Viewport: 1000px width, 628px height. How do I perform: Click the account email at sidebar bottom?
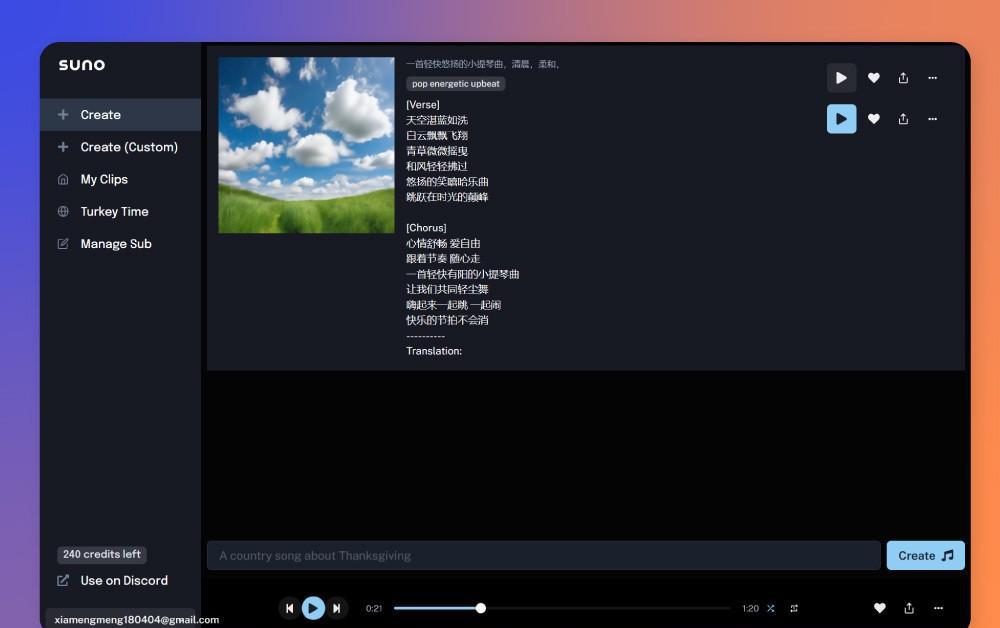coord(136,620)
